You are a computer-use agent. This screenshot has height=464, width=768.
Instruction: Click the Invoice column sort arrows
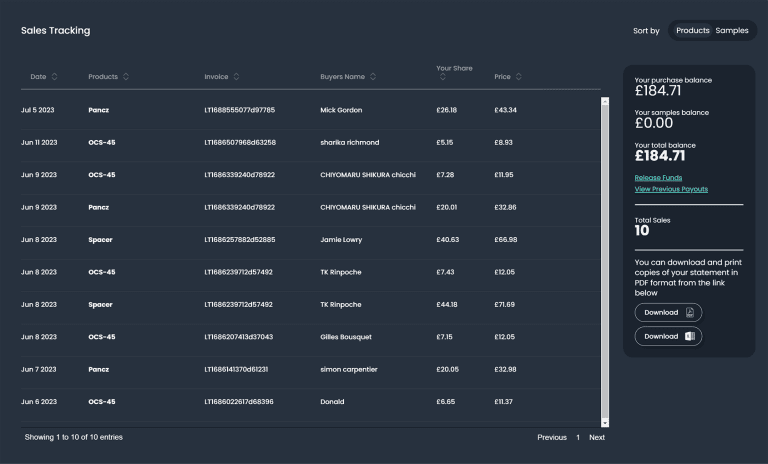[x=237, y=77]
